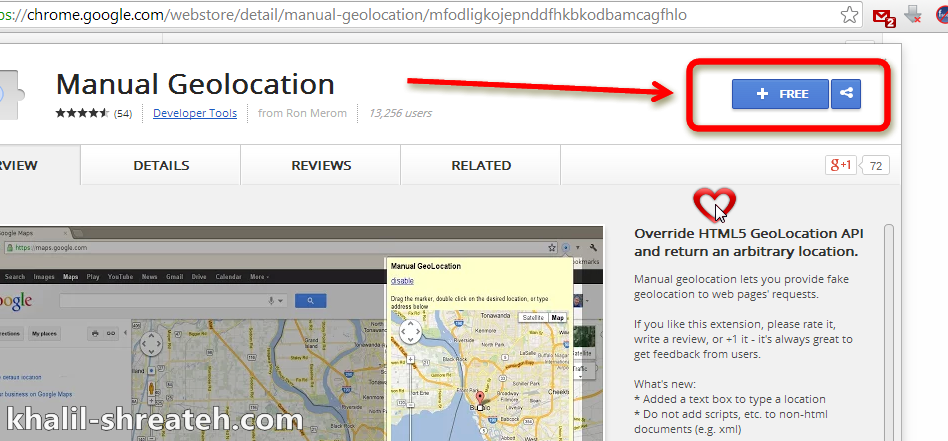The image size is (948, 441).
Task: Open the Related tab
Action: [481, 166]
